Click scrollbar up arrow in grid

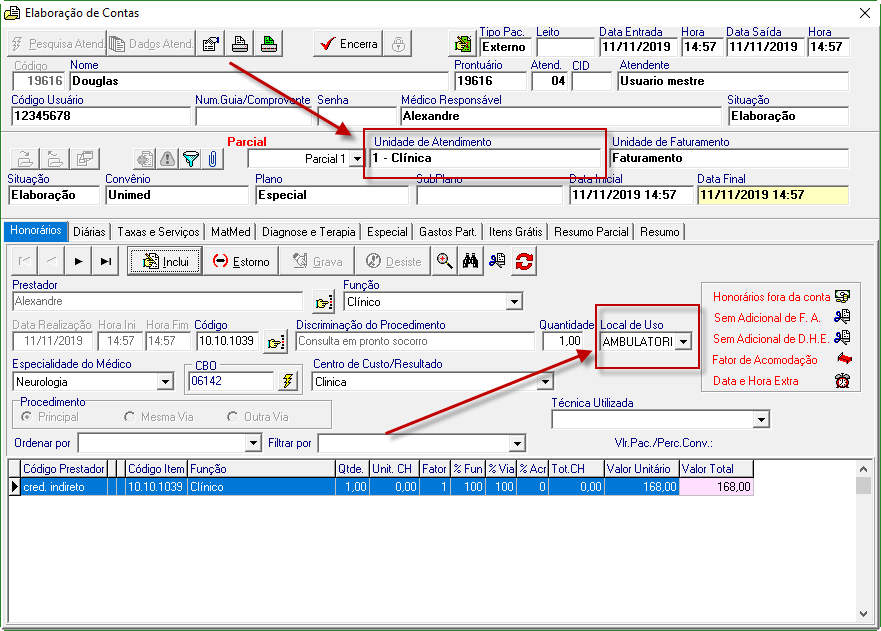pyautogui.click(x=863, y=469)
